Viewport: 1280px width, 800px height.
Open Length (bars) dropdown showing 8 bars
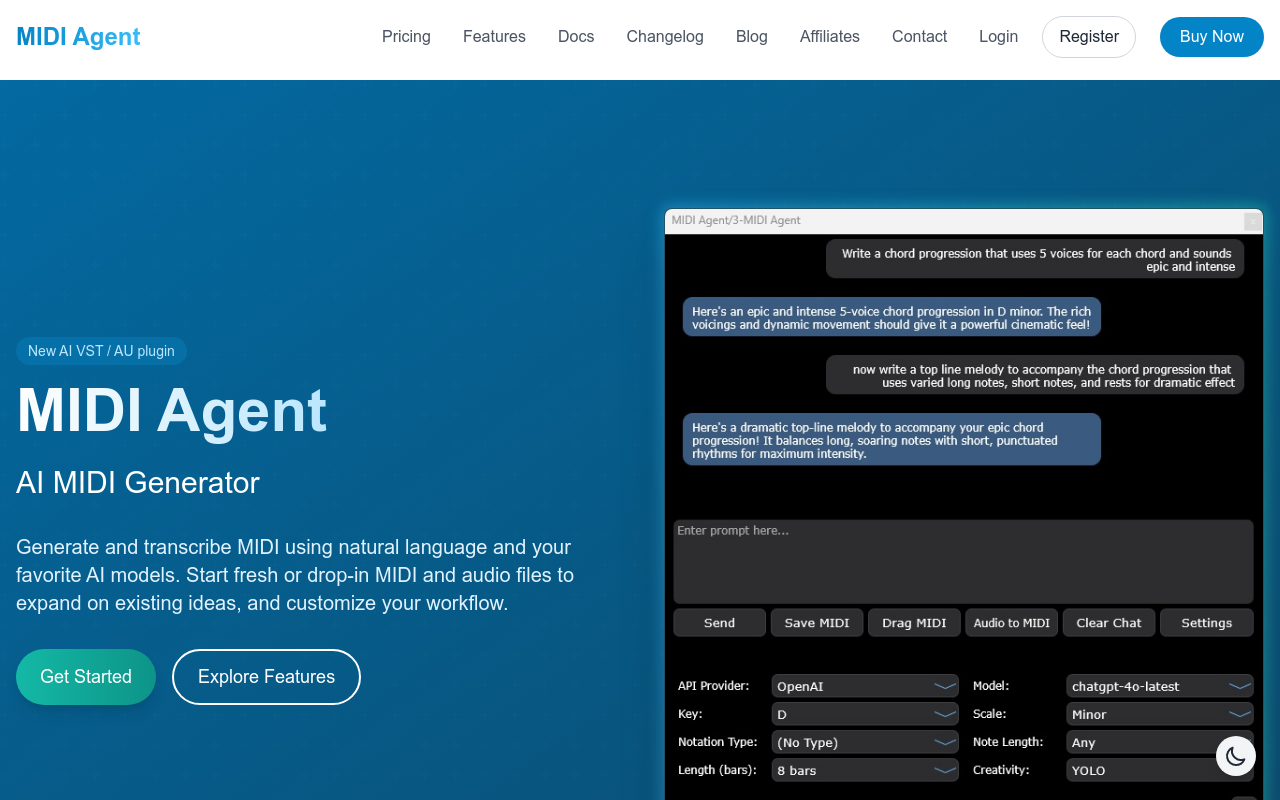[866, 770]
